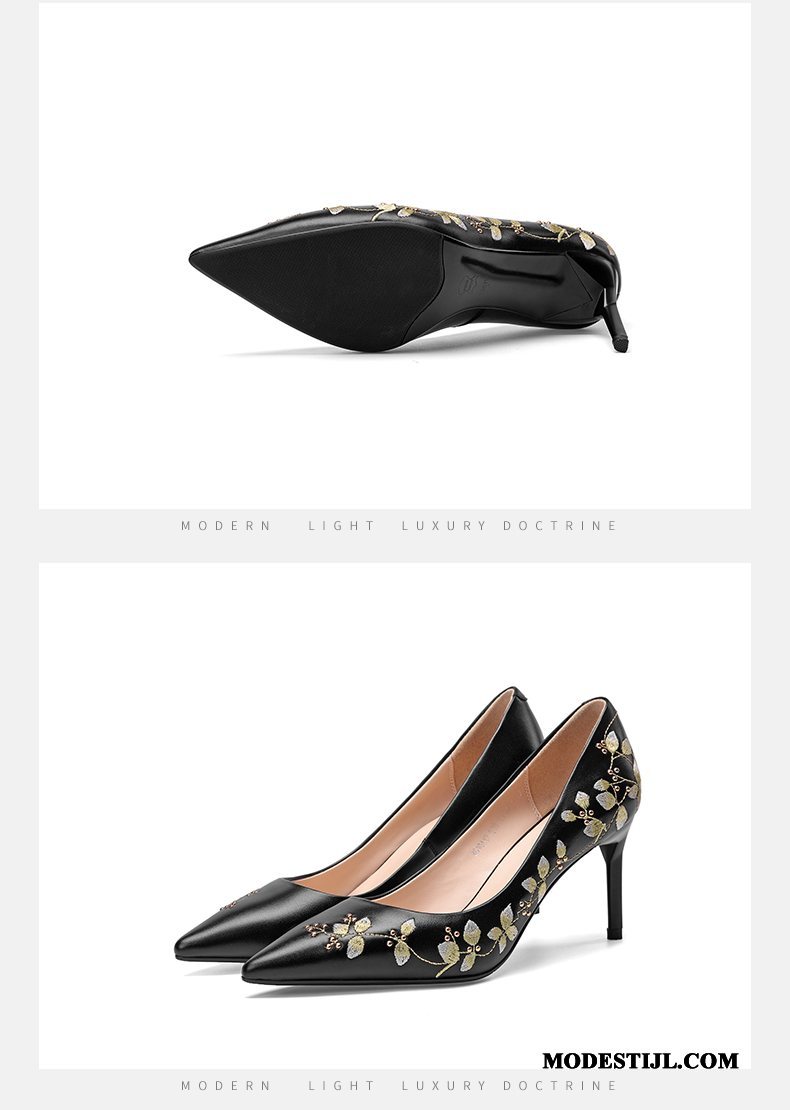Click the word LUXURY in the upper caption
Screen dimensions: 790x1110
tap(444, 526)
